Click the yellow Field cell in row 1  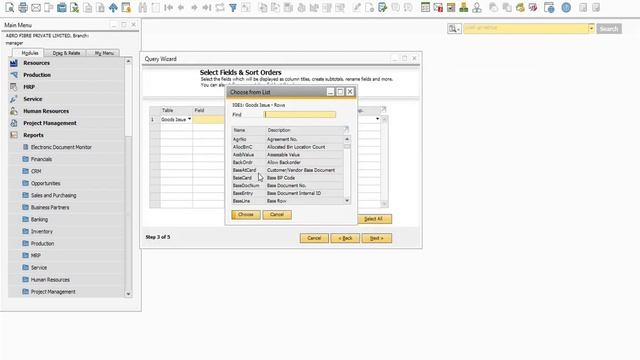click(x=209, y=119)
